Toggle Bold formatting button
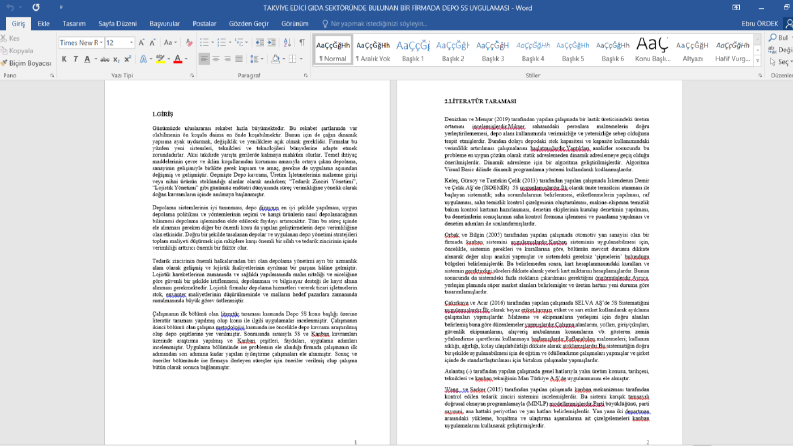This screenshot has height=446, width=793. 64,59
